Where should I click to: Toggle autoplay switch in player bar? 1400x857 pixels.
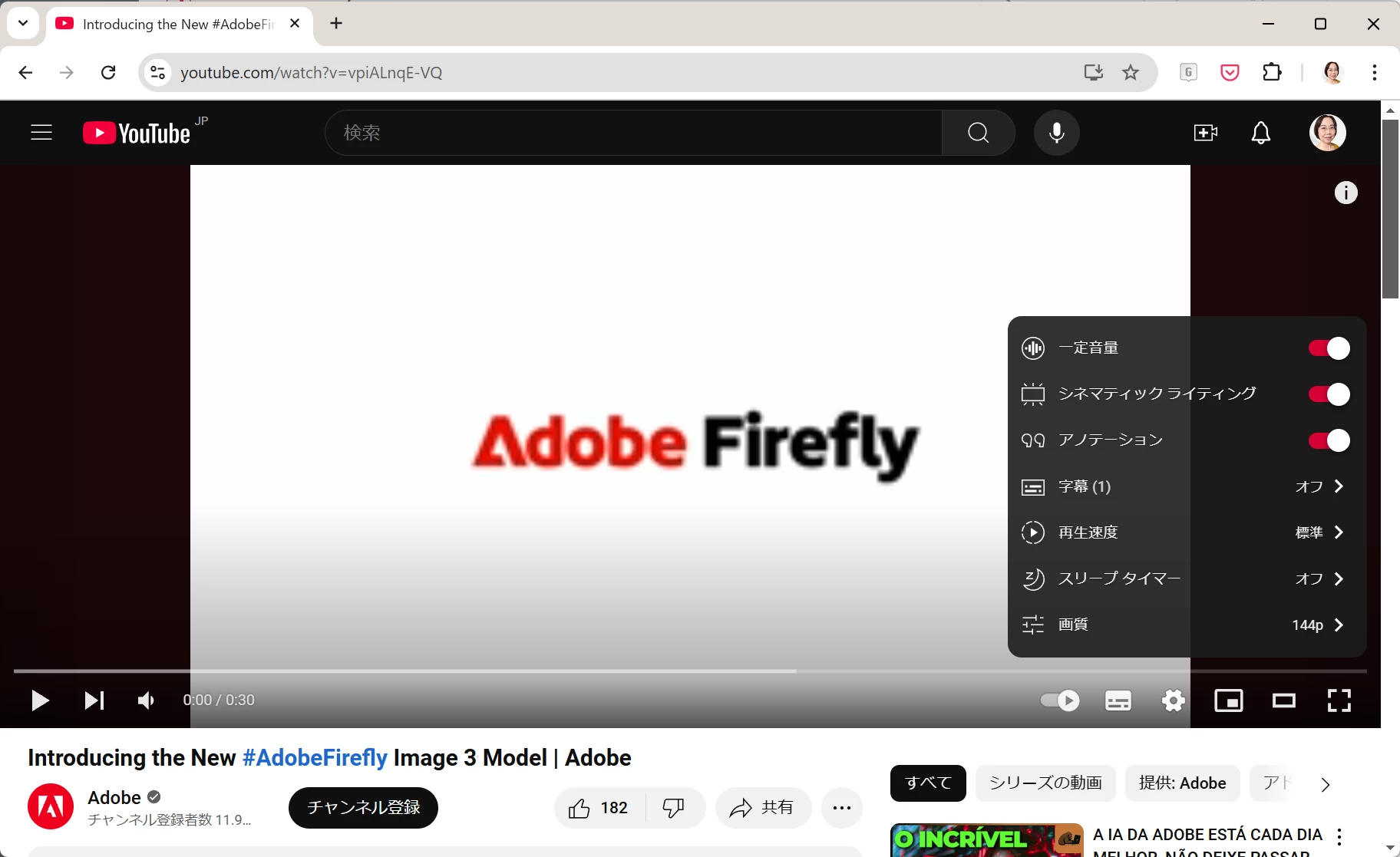tap(1060, 700)
